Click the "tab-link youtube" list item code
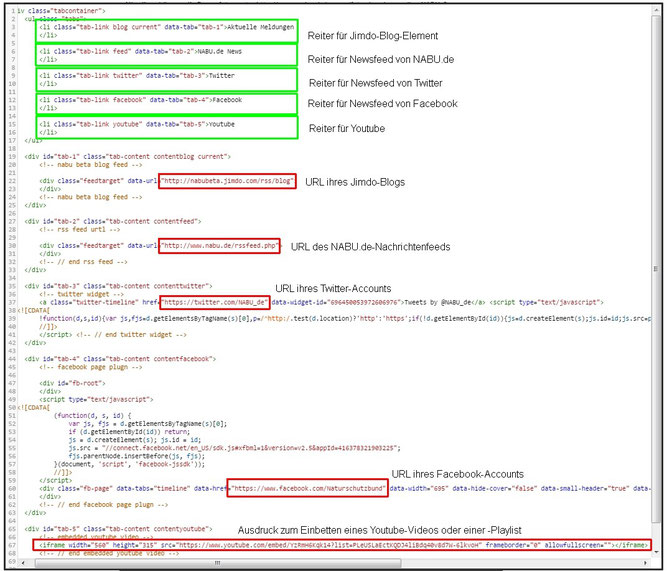Screen dimensions: 667x571 pyautogui.click(x=167, y=128)
